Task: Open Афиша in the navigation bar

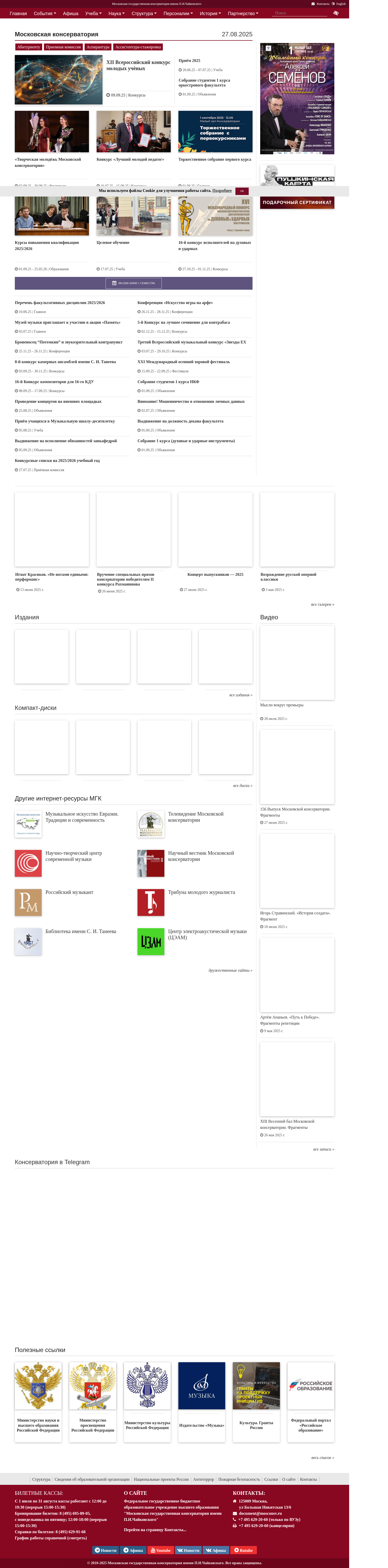Action: pyautogui.click(x=71, y=13)
